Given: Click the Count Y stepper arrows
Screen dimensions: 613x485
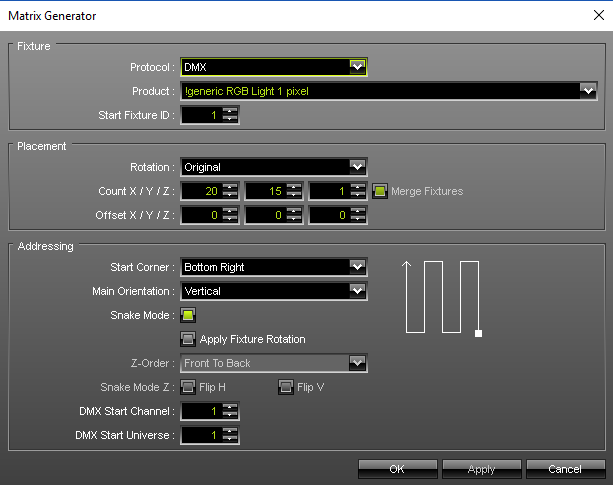Looking at the screenshot, I should 294,191.
